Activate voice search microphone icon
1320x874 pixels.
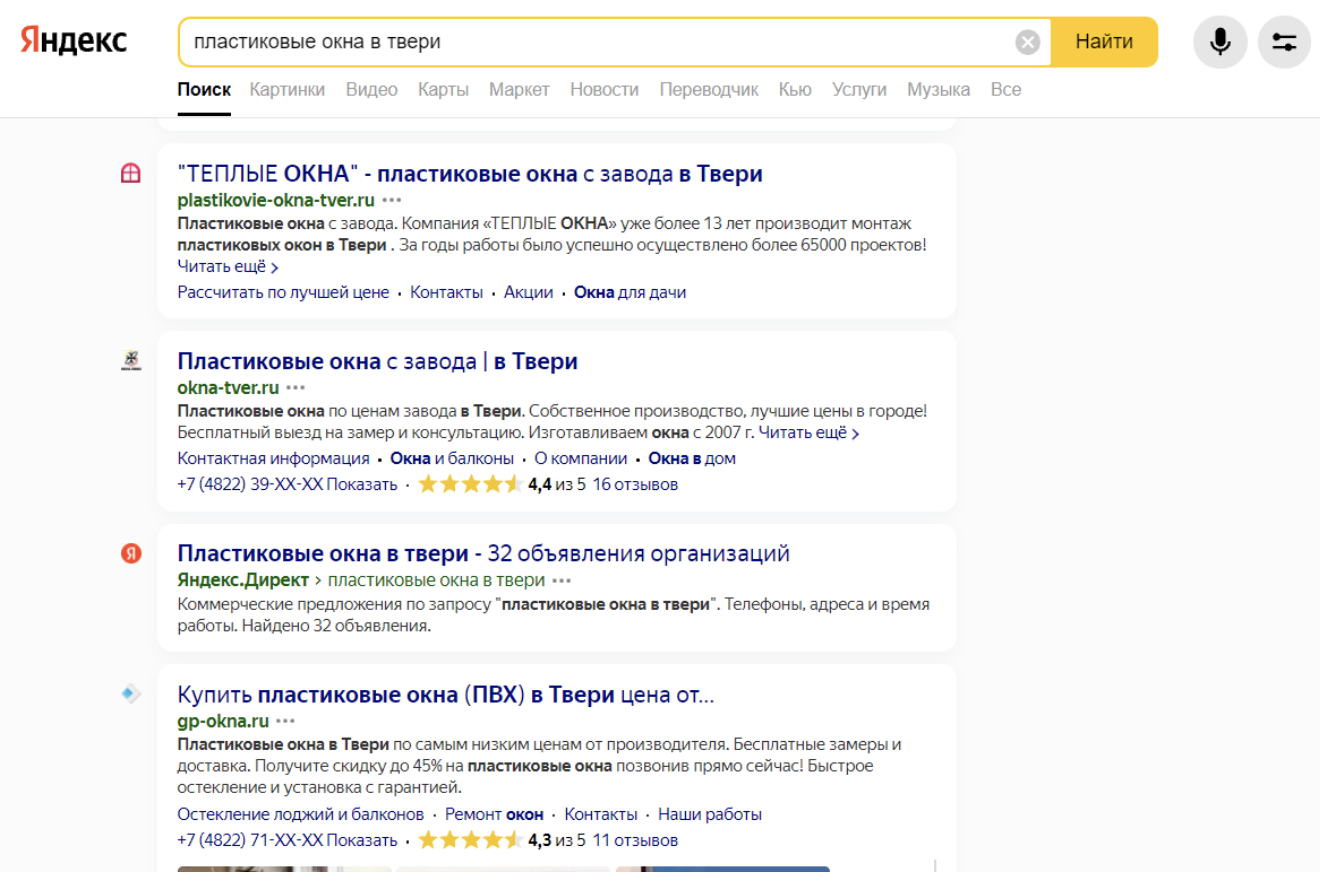1220,42
